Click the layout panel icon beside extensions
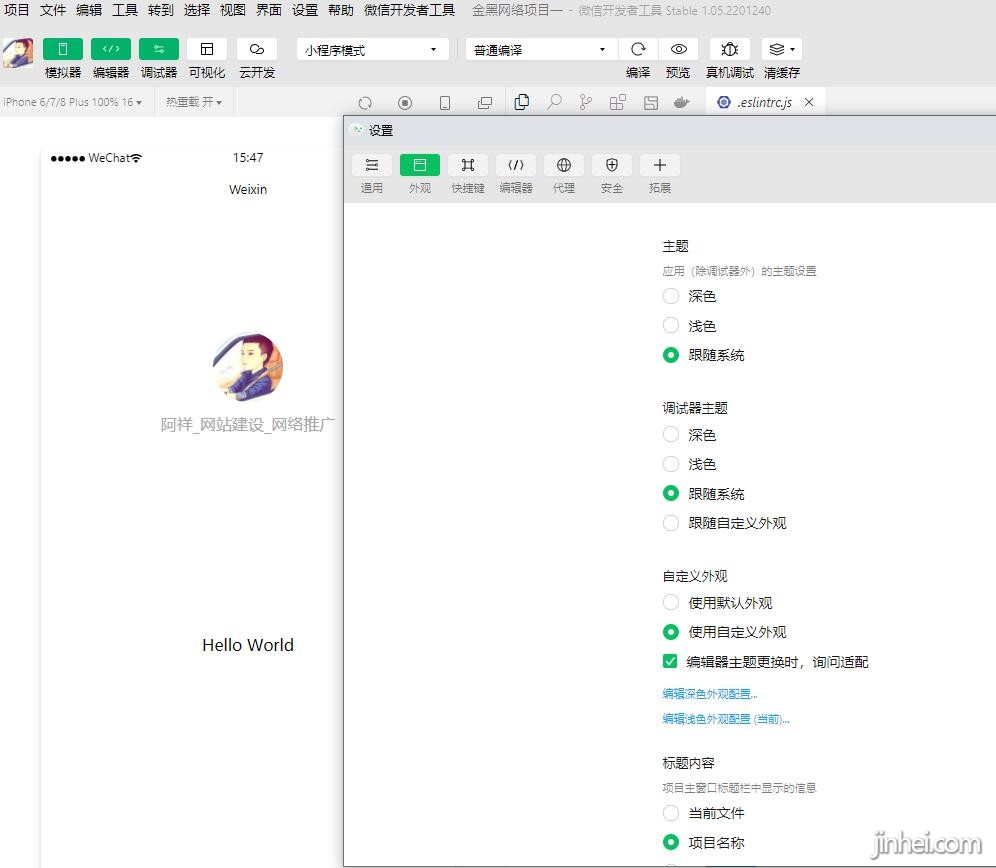Screen dimensions: 996x868 (650, 102)
